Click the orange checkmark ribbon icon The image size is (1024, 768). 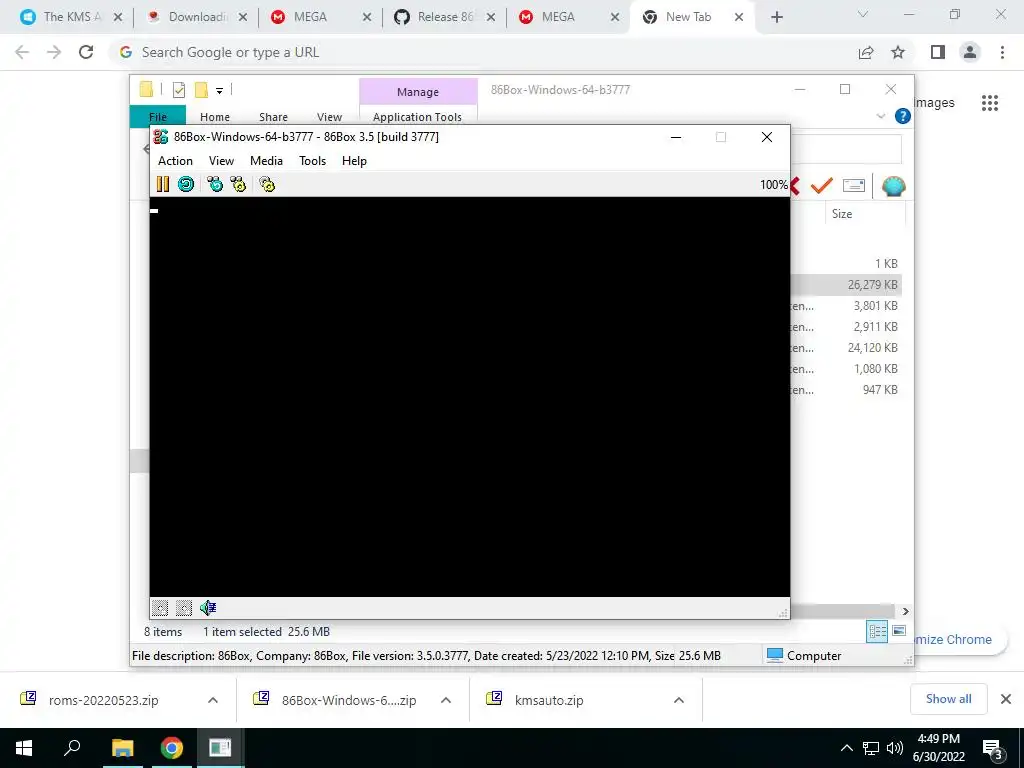coord(822,185)
